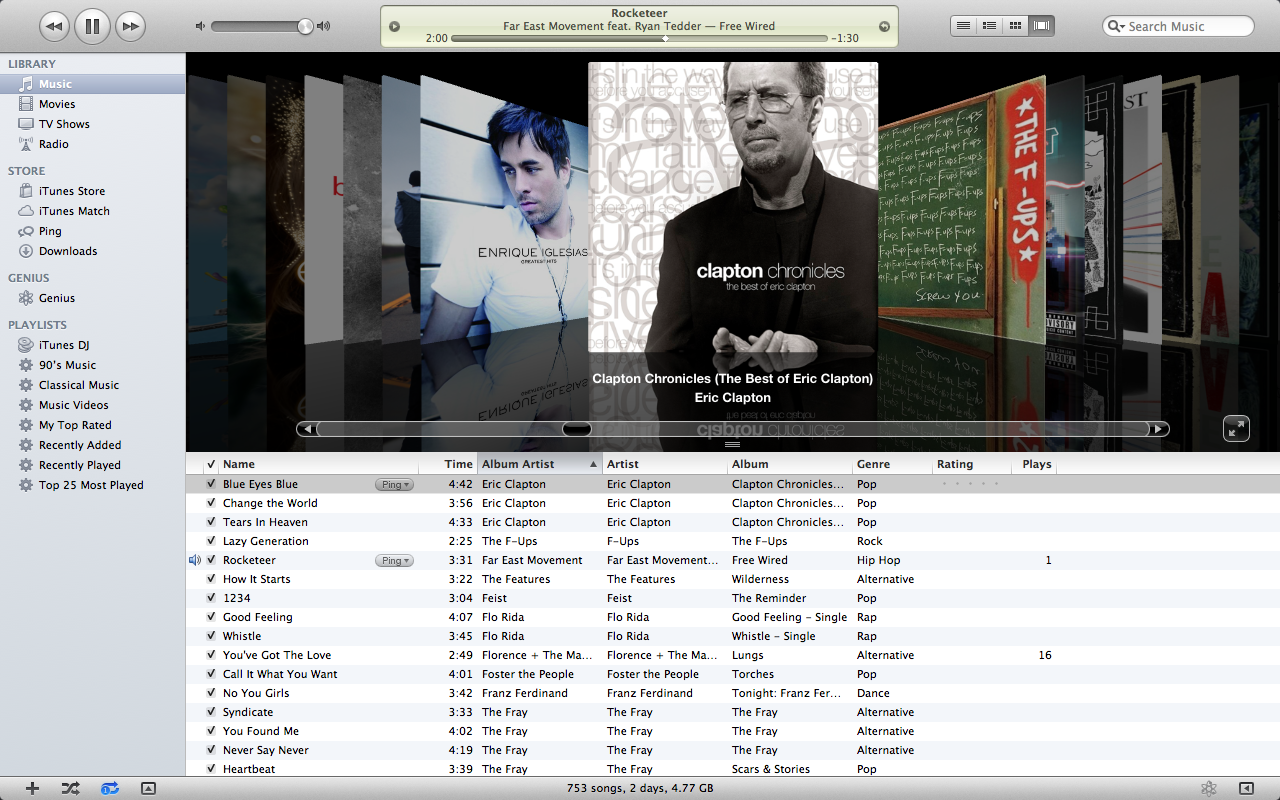This screenshot has height=800, width=1280.
Task: Uncheck the Whistle song checkbox
Action: pyautogui.click(x=211, y=636)
